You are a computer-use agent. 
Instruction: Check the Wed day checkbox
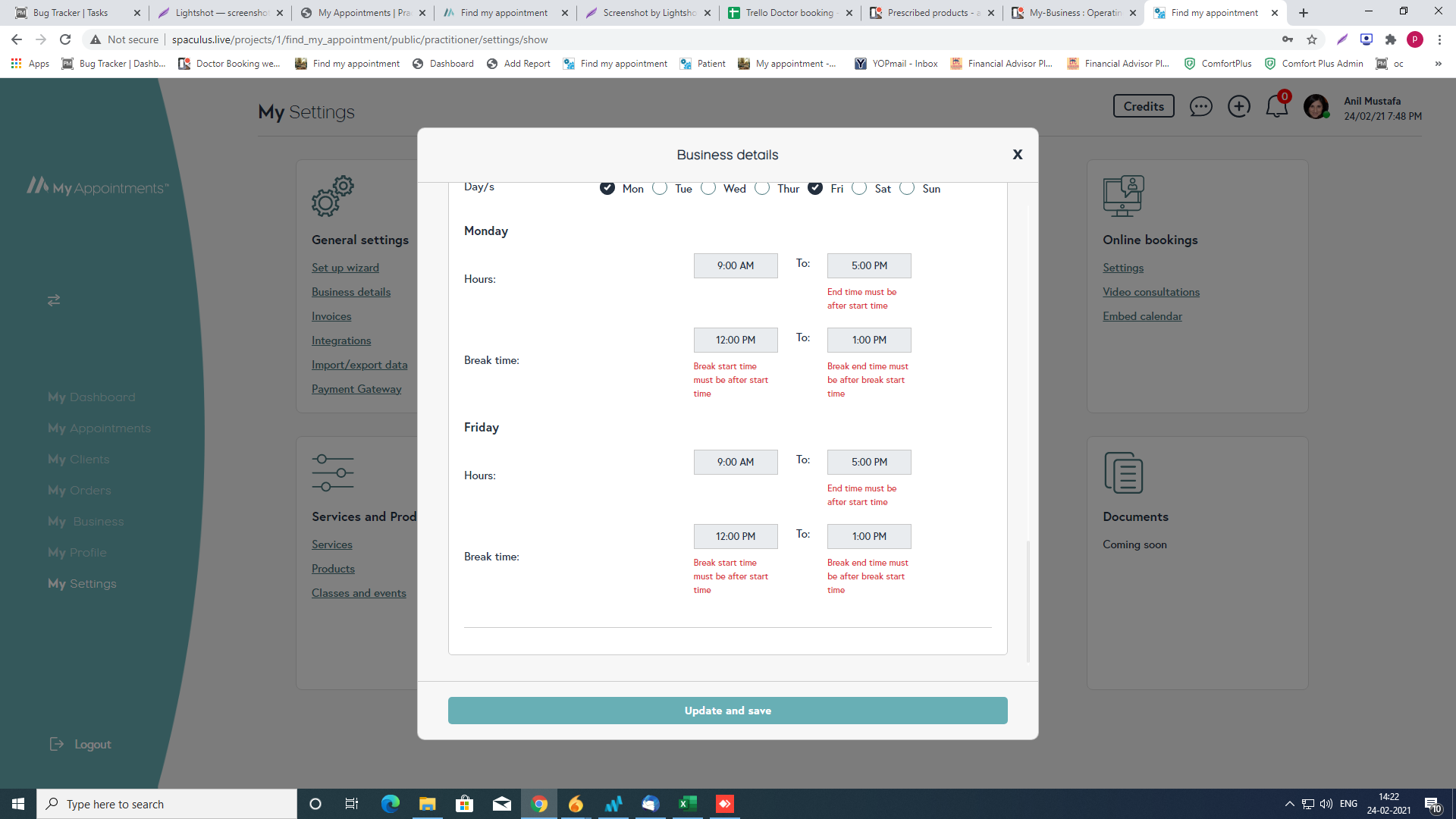point(708,188)
